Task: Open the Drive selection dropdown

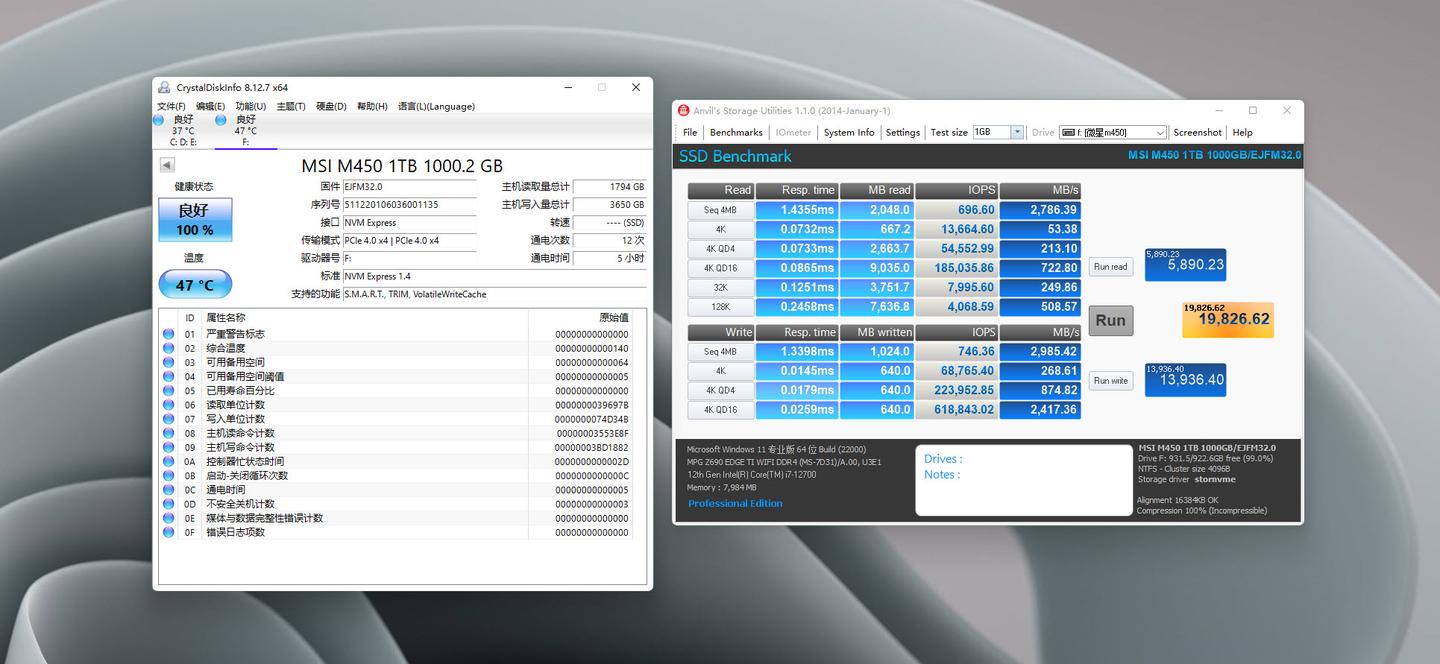Action: pyautogui.click(x=1158, y=132)
